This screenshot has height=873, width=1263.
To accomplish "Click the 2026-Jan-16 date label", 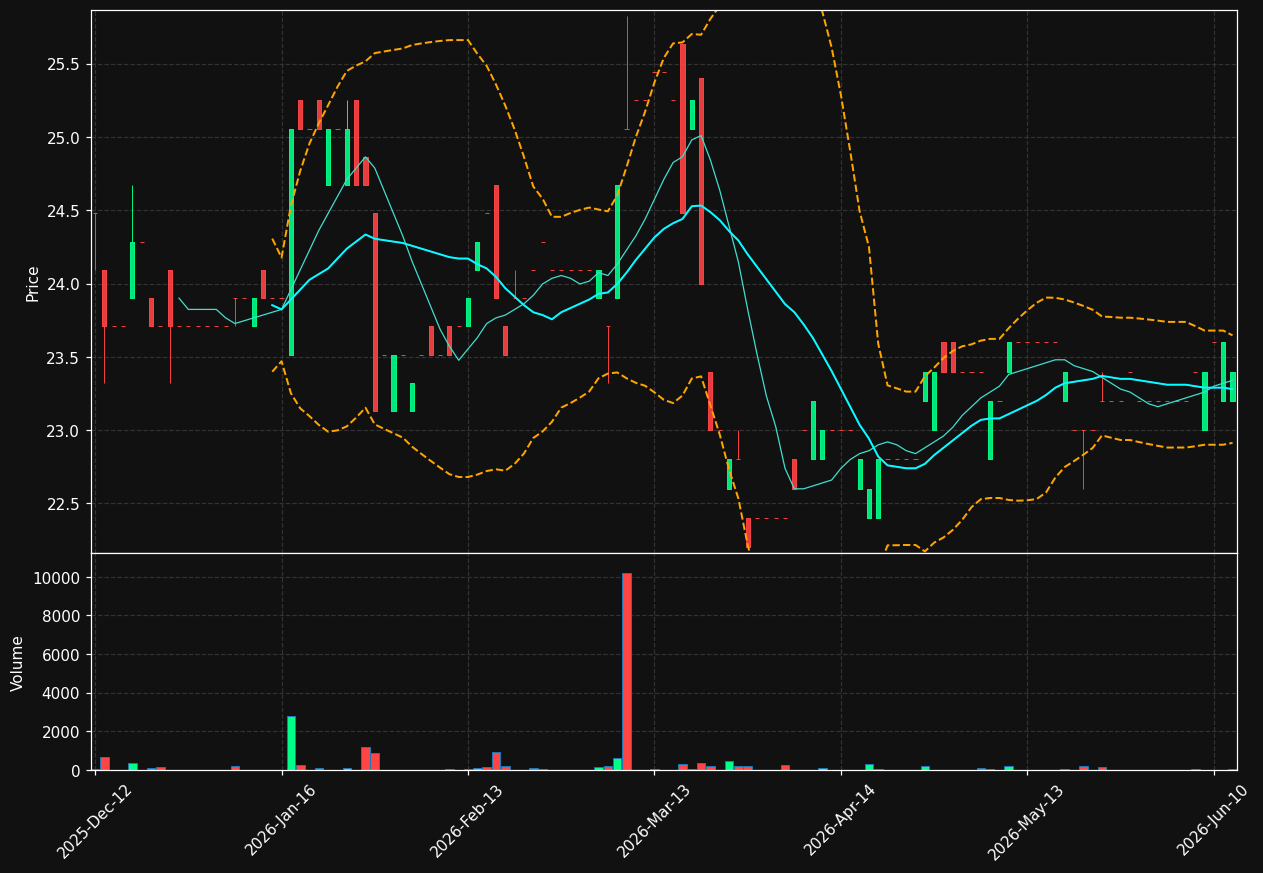I will pyautogui.click(x=280, y=821).
